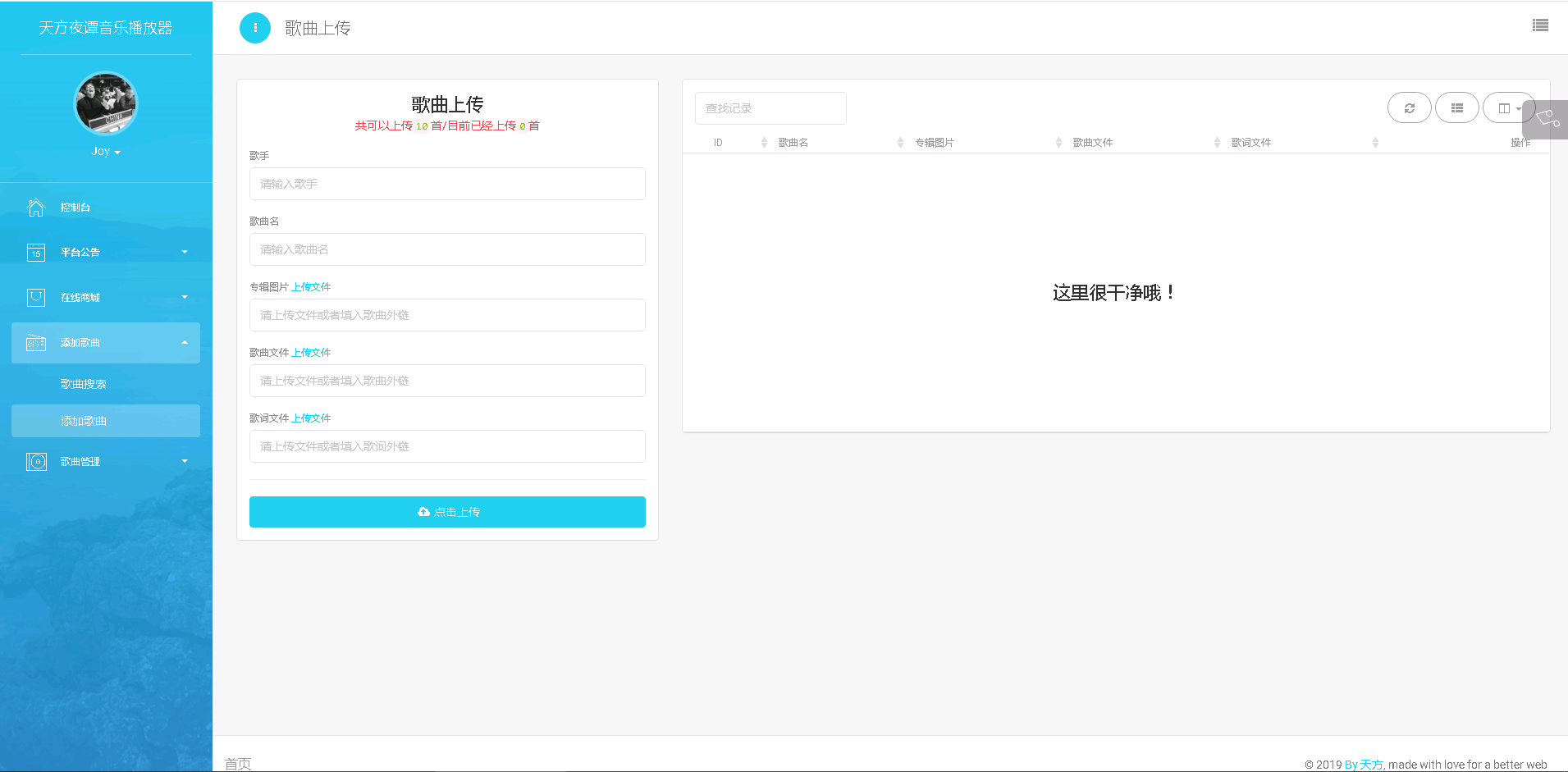Screen dimensions: 1568x772
Task: Click the shopping bag icon for 在线商城
Action: [36, 298]
